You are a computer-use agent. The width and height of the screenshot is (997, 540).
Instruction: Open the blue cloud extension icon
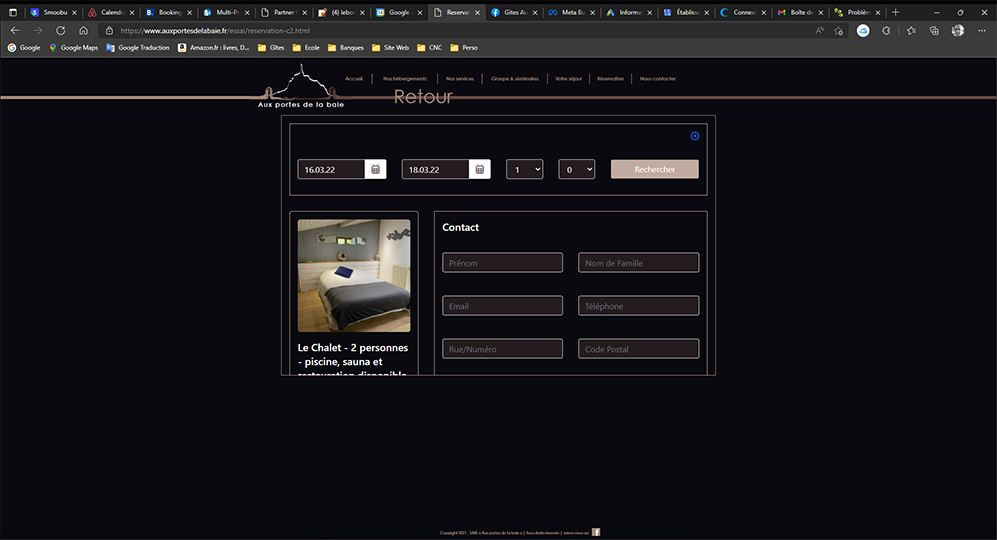pyautogui.click(x=863, y=31)
